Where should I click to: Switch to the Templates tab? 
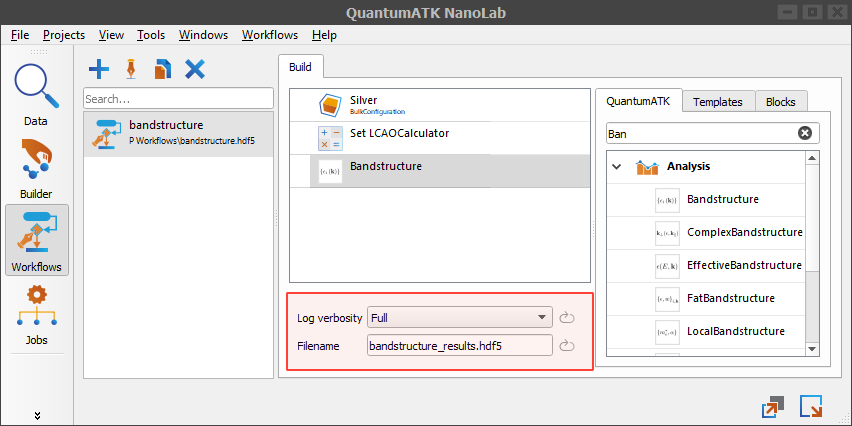pyautogui.click(x=718, y=102)
